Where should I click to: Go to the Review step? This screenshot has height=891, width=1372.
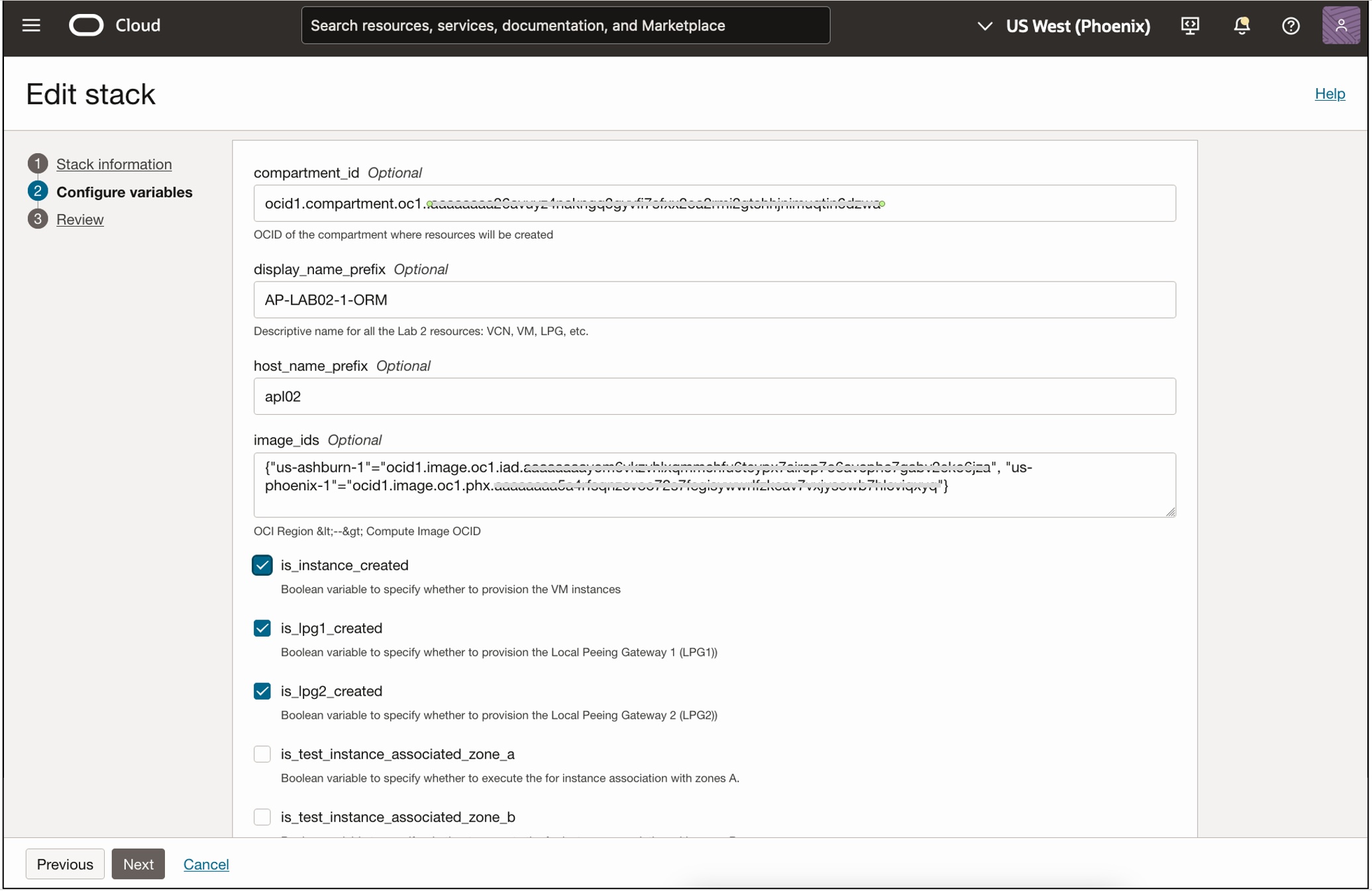coord(79,219)
